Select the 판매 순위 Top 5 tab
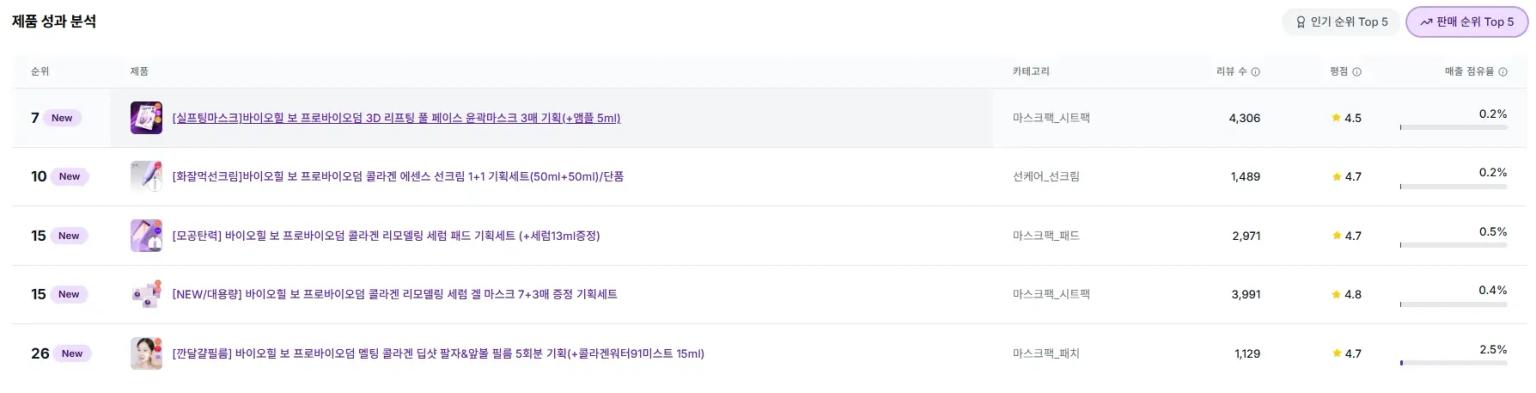The height and width of the screenshot is (393, 1536). [x=1467, y=22]
